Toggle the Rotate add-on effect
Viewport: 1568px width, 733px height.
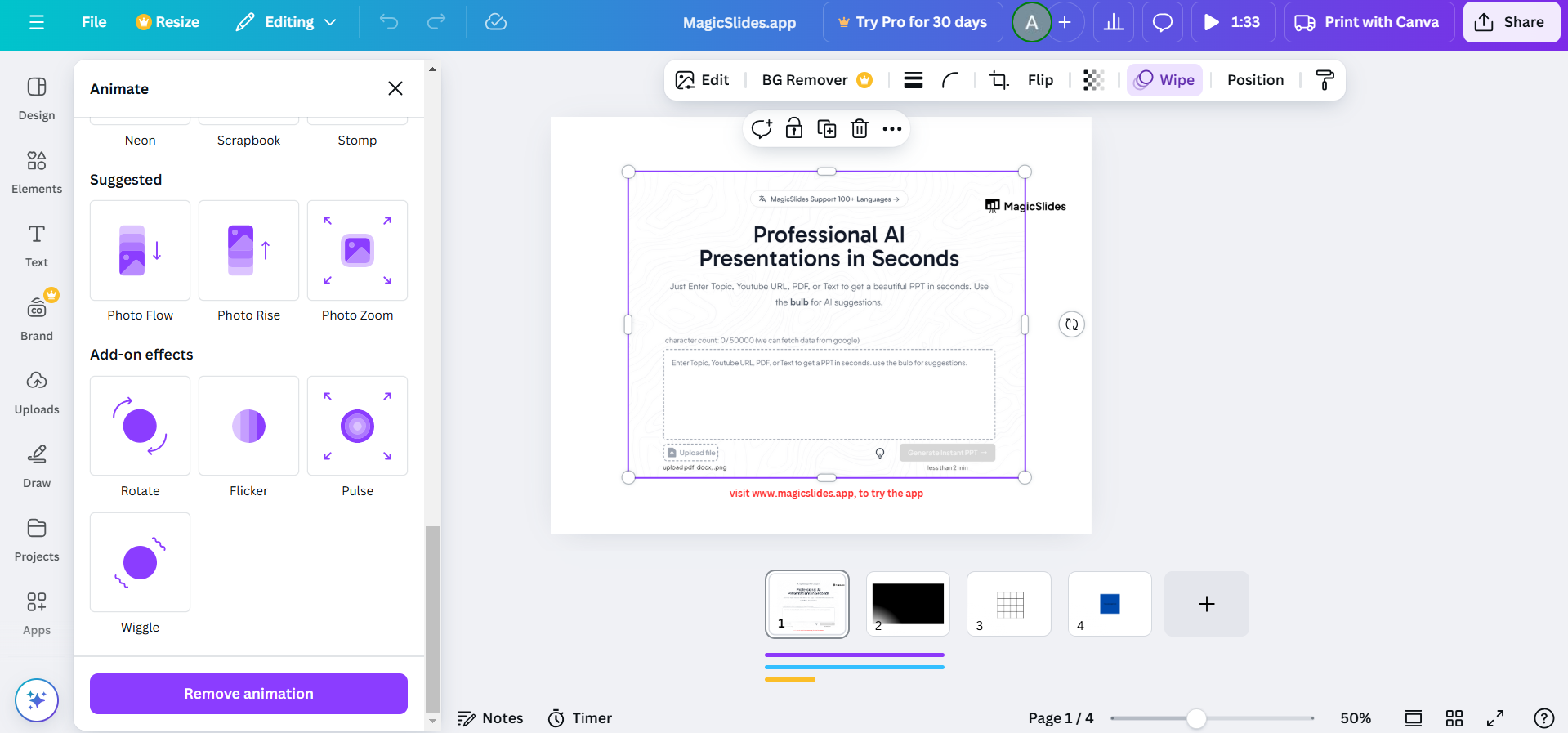[140, 426]
